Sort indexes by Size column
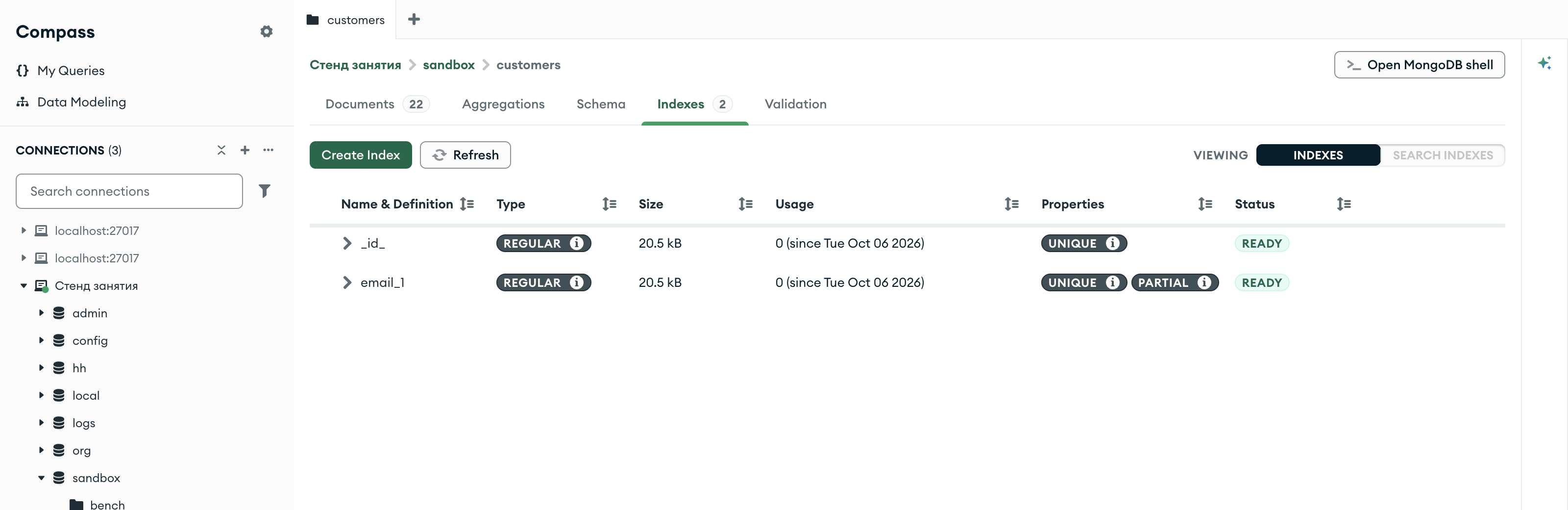The width and height of the screenshot is (1568, 510). [746, 204]
